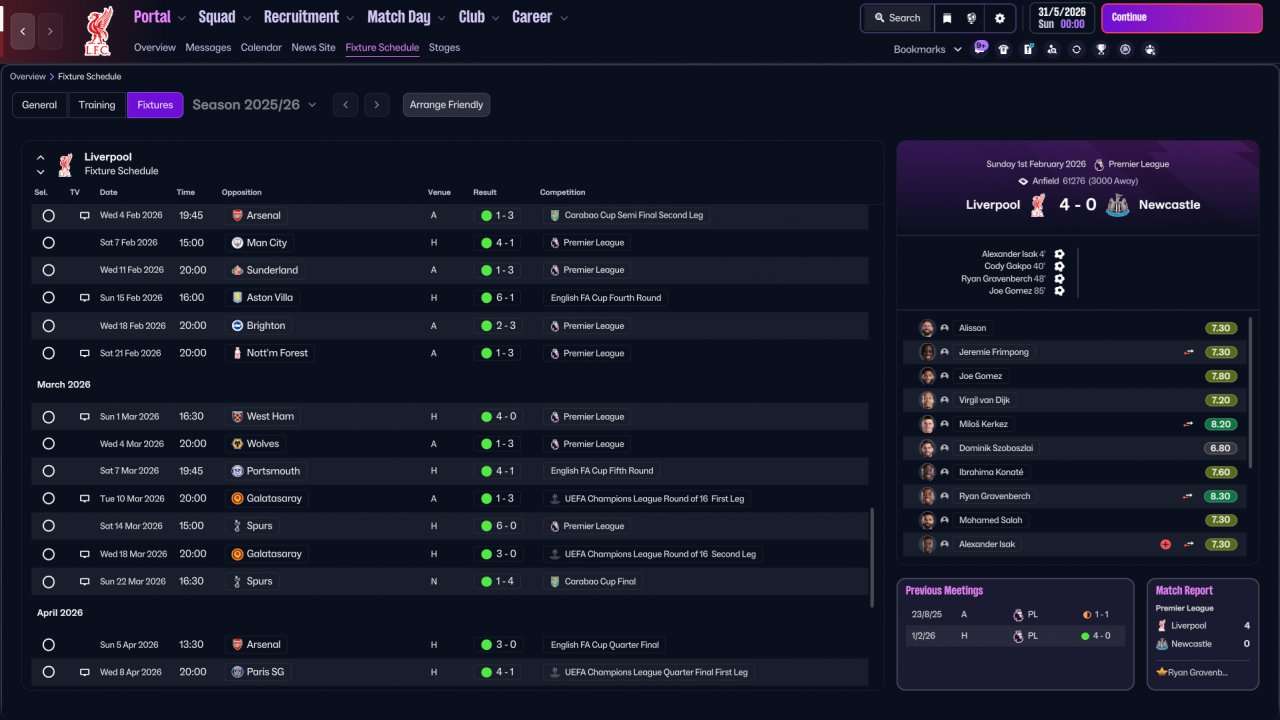
Task: Click the Arrange Friendly button
Action: 446,105
